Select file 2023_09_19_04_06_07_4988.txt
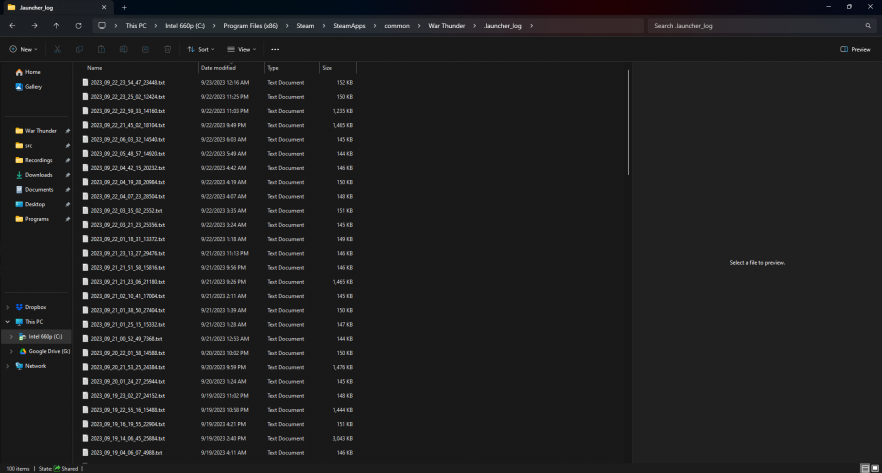The height and width of the screenshot is (473, 882). click(218, 452)
